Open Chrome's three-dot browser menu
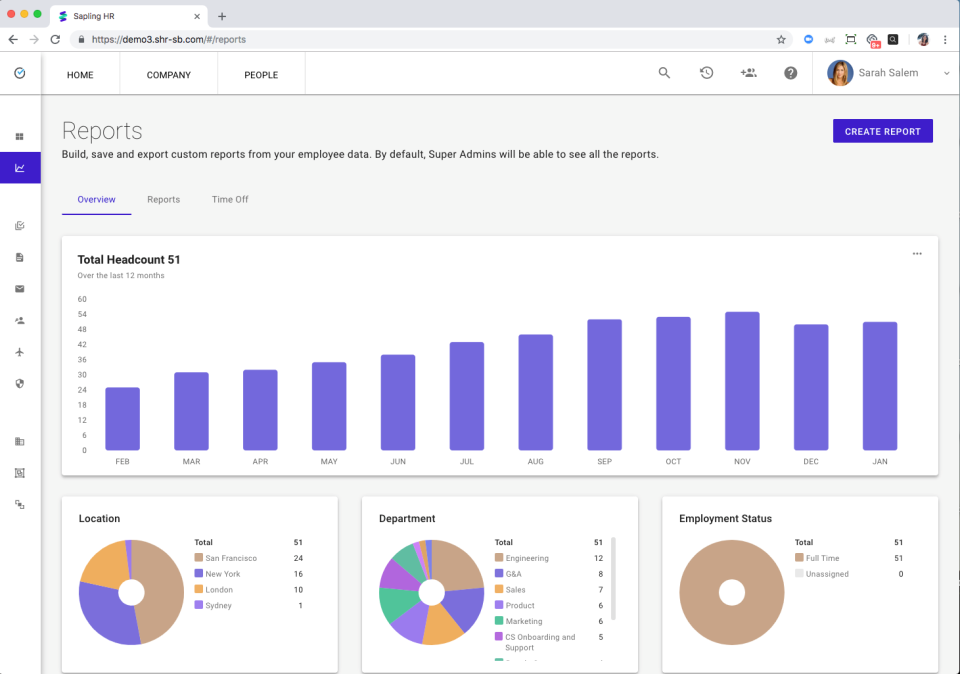This screenshot has height=674, width=960. tap(945, 39)
